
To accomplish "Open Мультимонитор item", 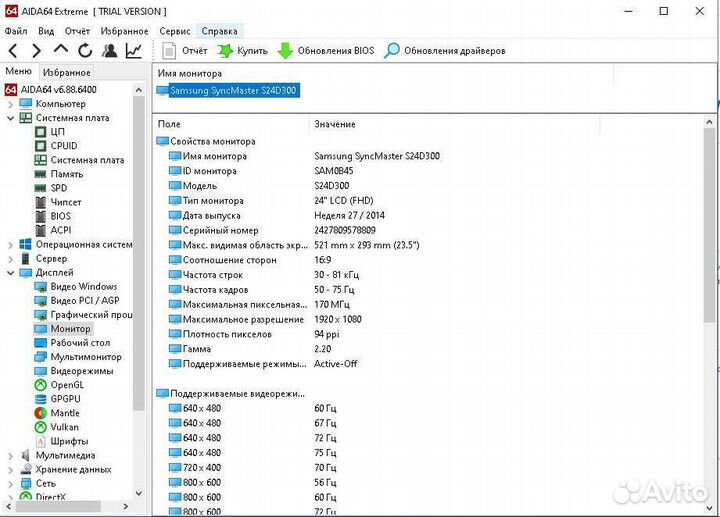I will (x=86, y=357).
